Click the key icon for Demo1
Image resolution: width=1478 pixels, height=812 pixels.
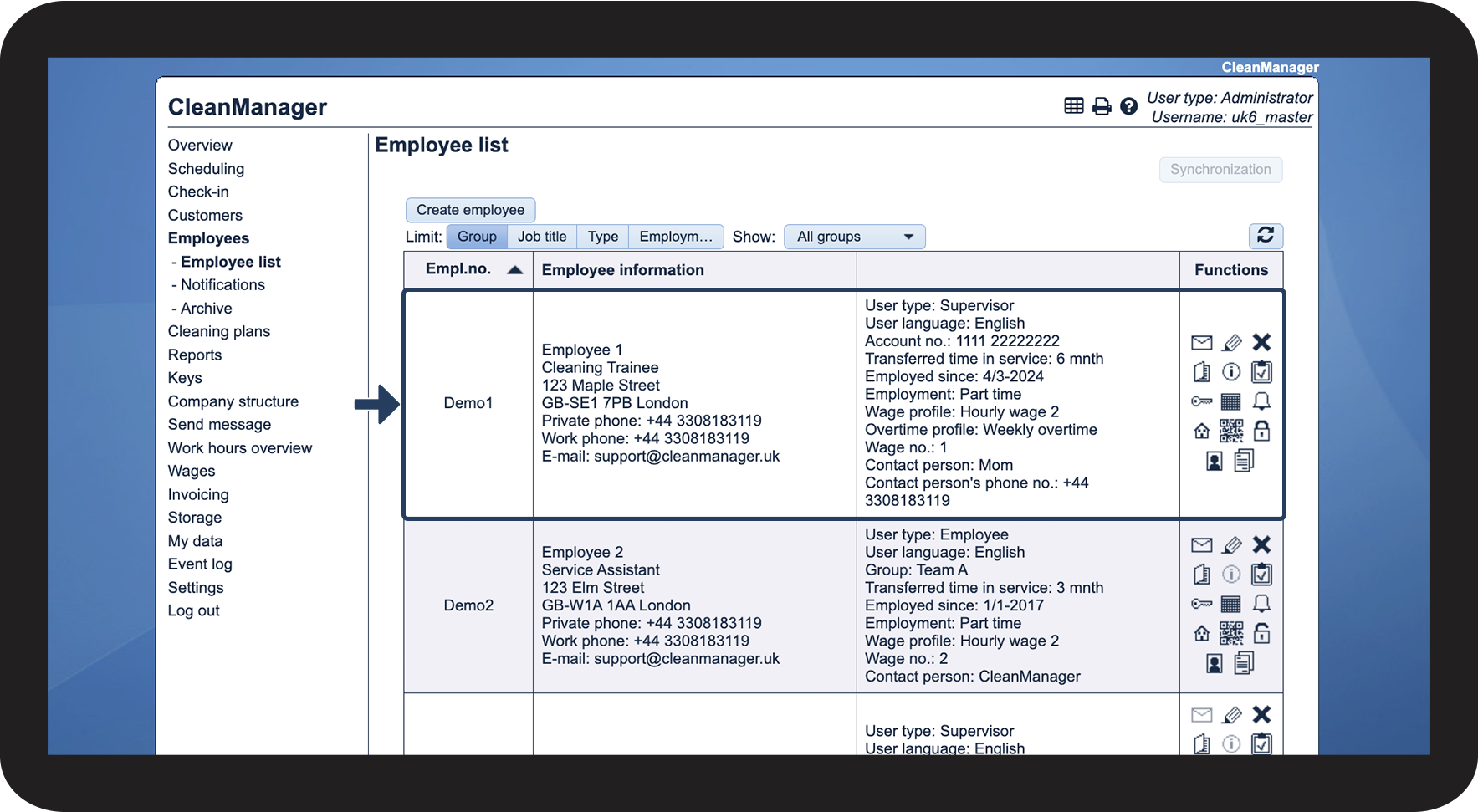1201,401
